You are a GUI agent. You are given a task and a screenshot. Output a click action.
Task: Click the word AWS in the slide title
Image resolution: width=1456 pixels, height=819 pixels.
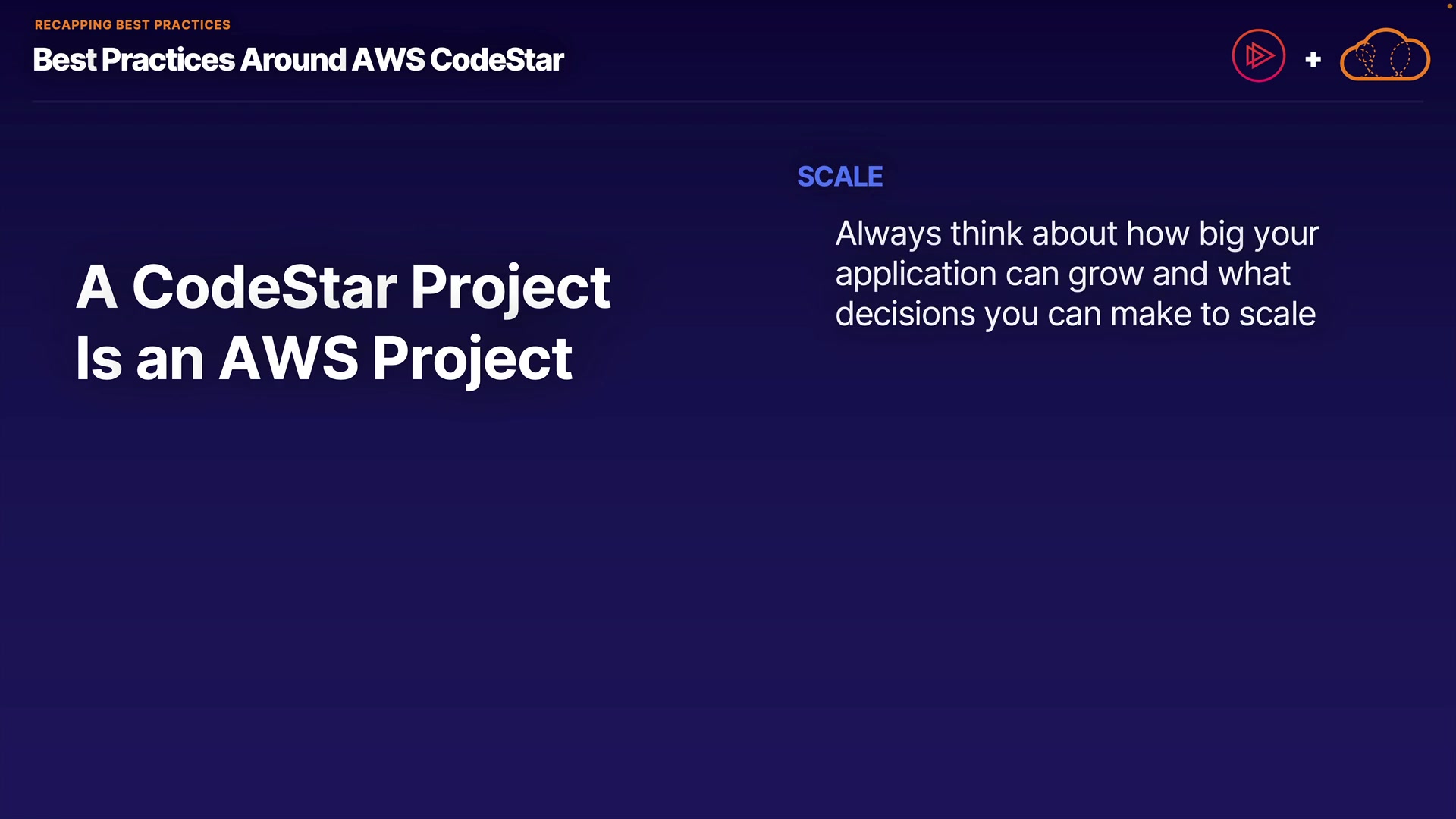click(x=388, y=60)
